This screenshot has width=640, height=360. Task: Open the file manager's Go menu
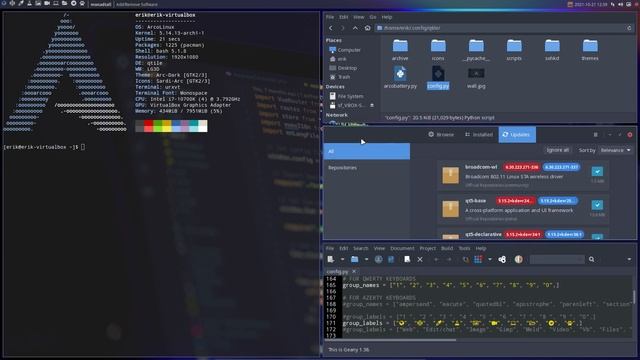click(x=373, y=17)
